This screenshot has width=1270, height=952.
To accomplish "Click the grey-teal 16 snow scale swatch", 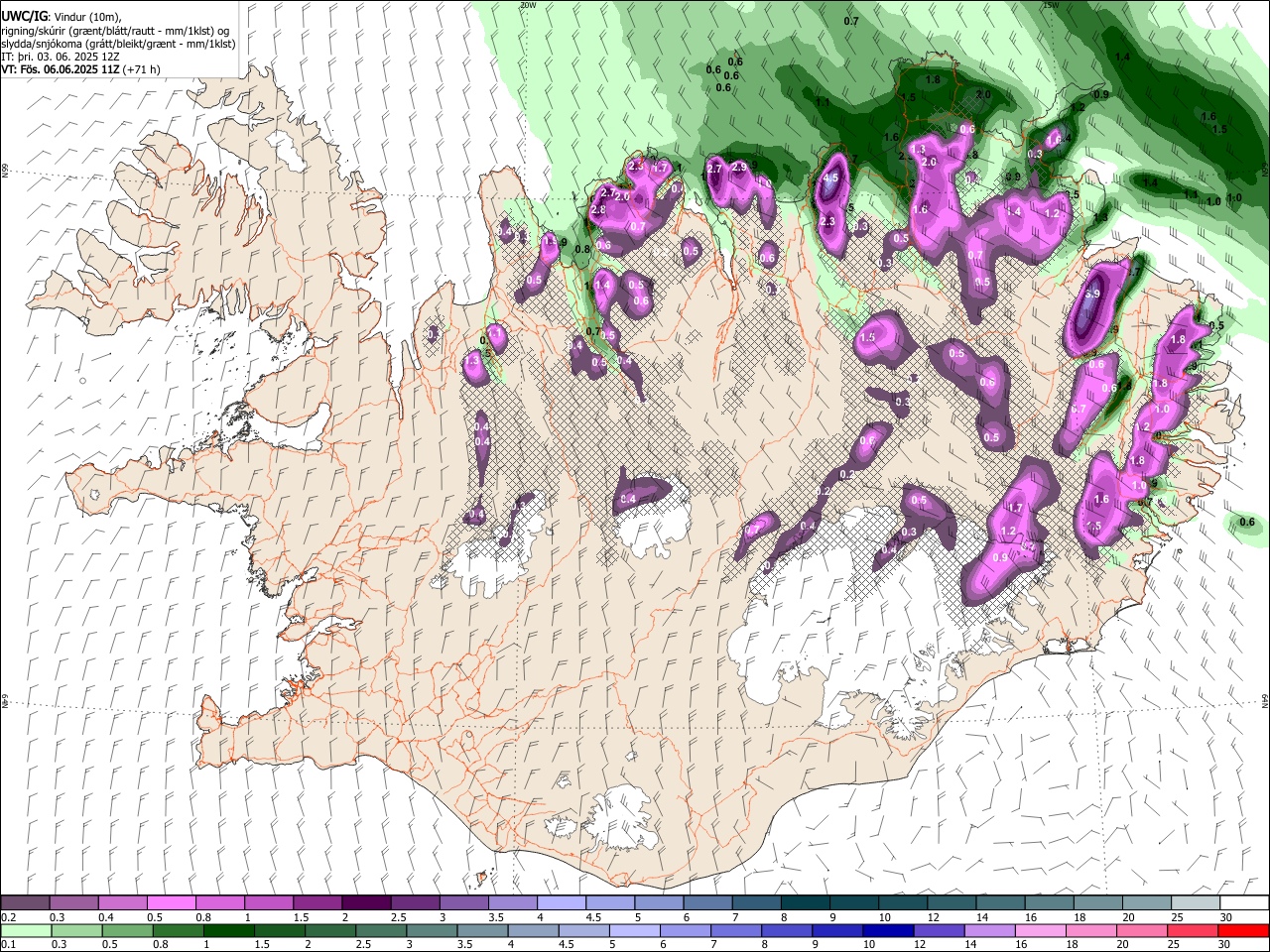I will 1049,902.
